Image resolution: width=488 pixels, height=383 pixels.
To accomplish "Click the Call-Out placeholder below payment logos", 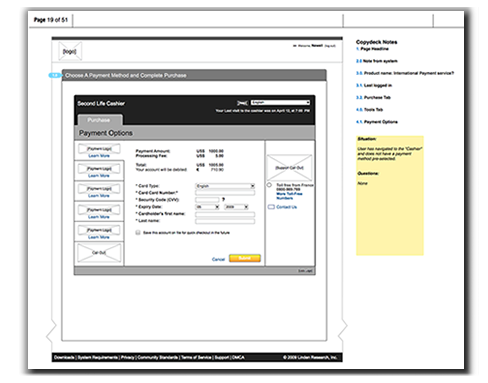I will (99, 253).
